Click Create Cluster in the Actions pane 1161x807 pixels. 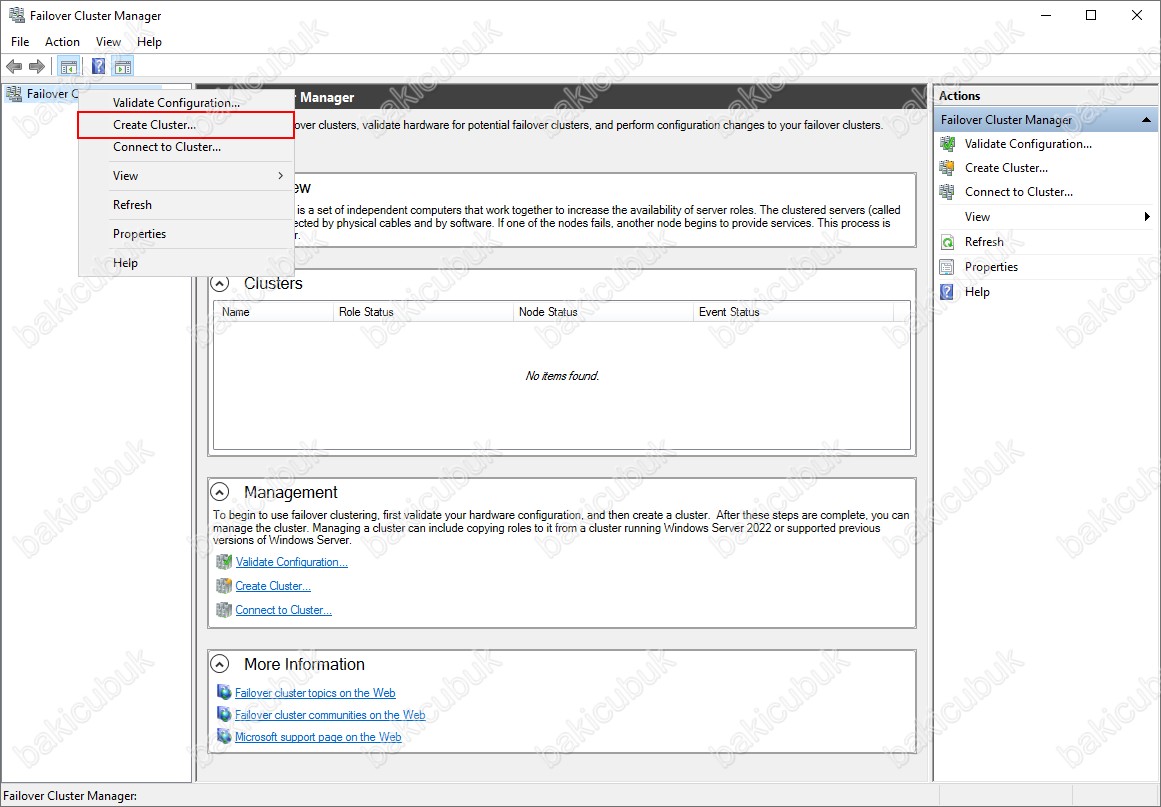click(x=1006, y=168)
